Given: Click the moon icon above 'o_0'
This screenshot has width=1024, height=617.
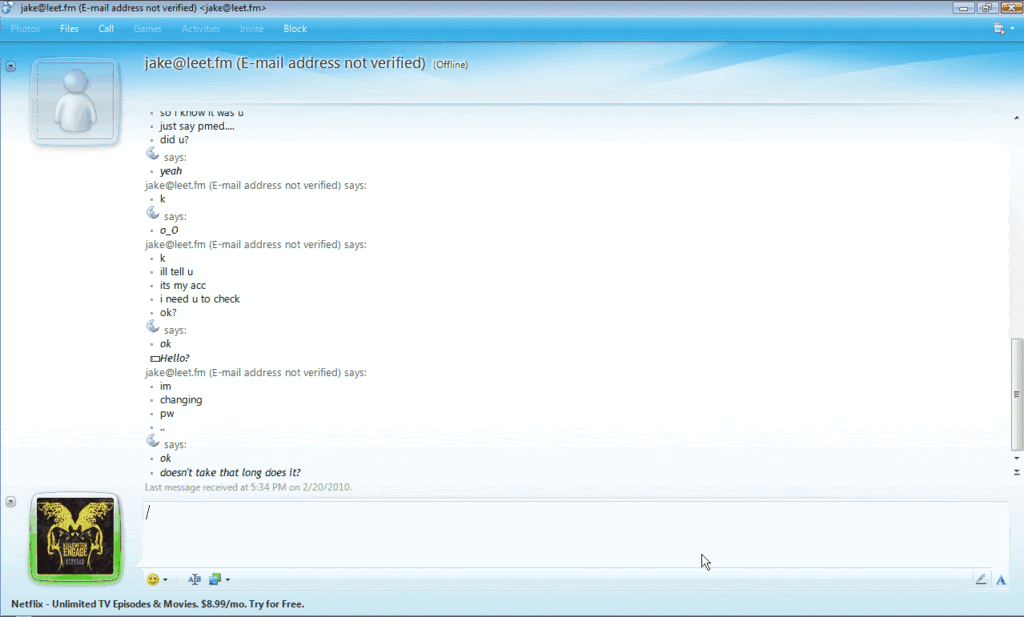Looking at the screenshot, I should 153,213.
